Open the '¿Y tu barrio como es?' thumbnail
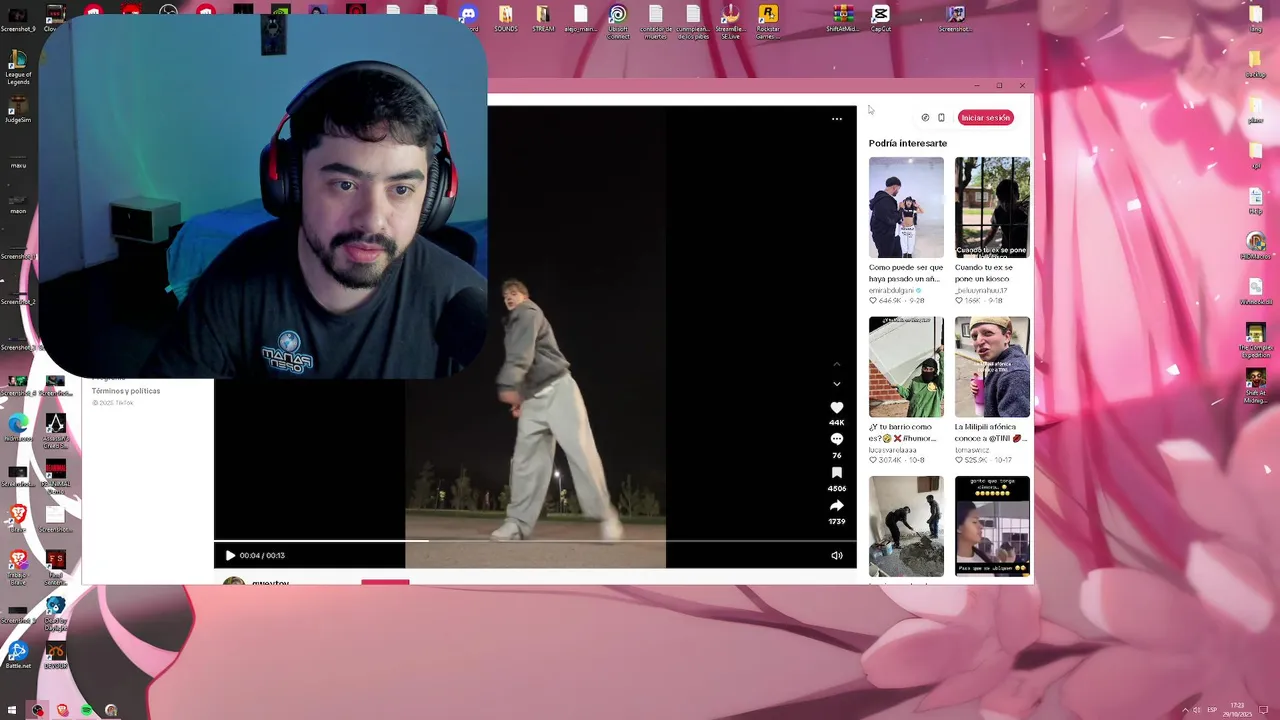Image resolution: width=1280 pixels, height=720 pixels. pos(906,367)
